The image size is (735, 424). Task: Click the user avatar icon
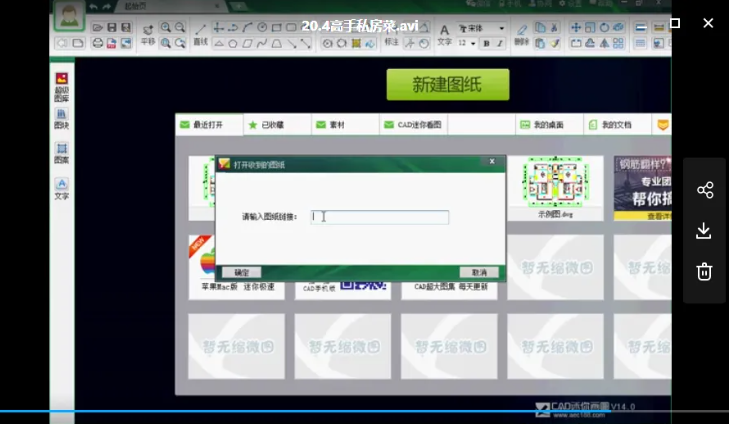[x=69, y=15]
